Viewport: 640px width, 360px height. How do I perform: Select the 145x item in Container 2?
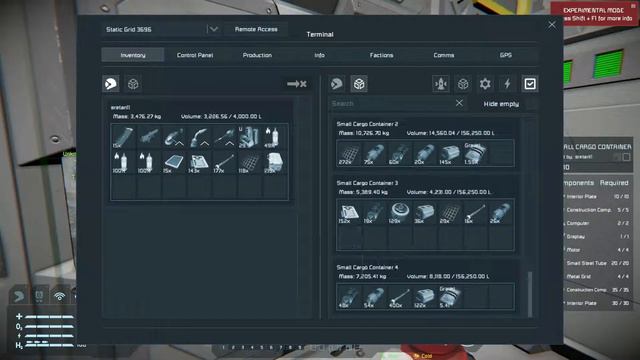pos(450,153)
